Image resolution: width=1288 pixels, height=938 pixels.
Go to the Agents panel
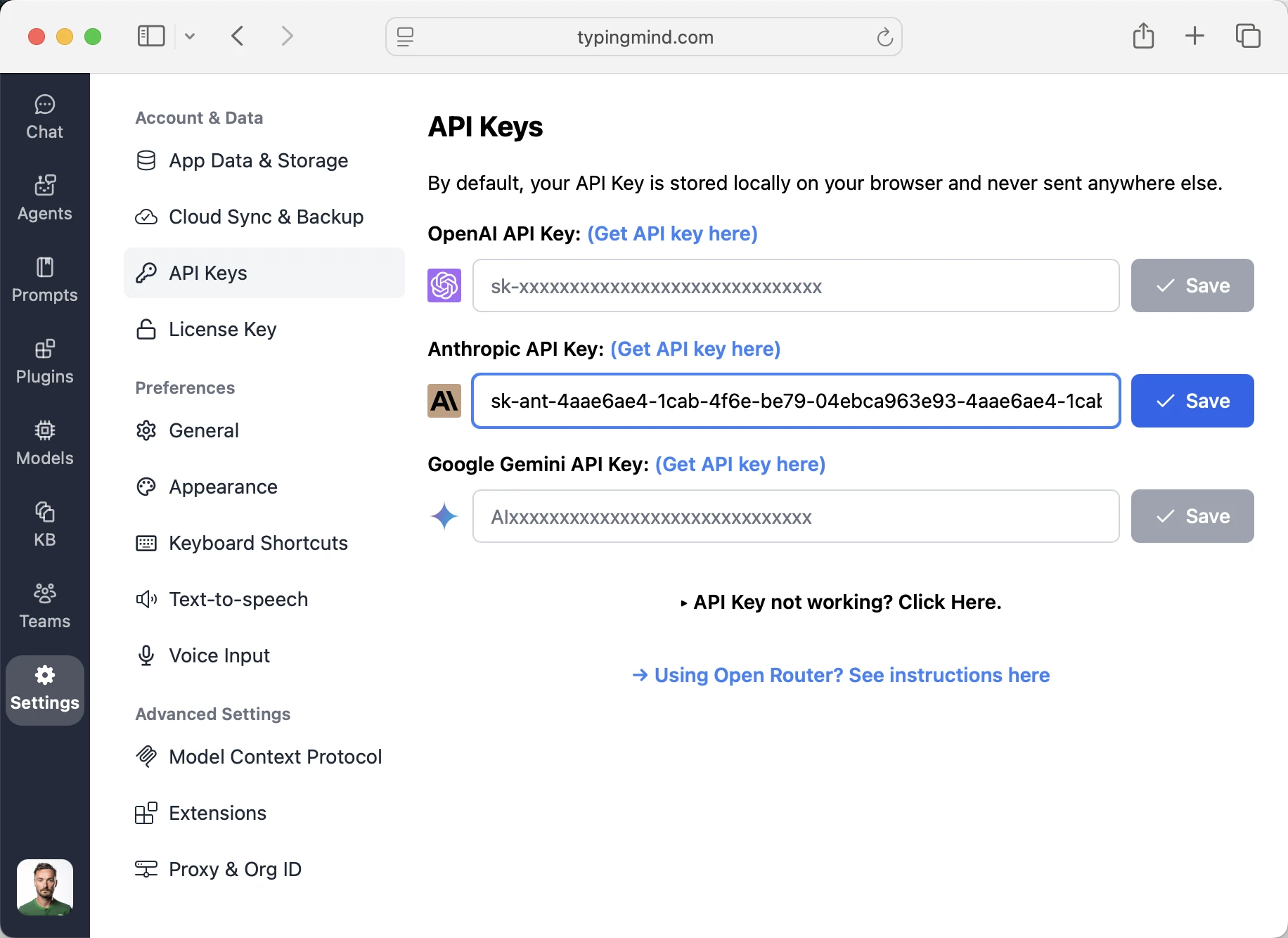pos(44,198)
